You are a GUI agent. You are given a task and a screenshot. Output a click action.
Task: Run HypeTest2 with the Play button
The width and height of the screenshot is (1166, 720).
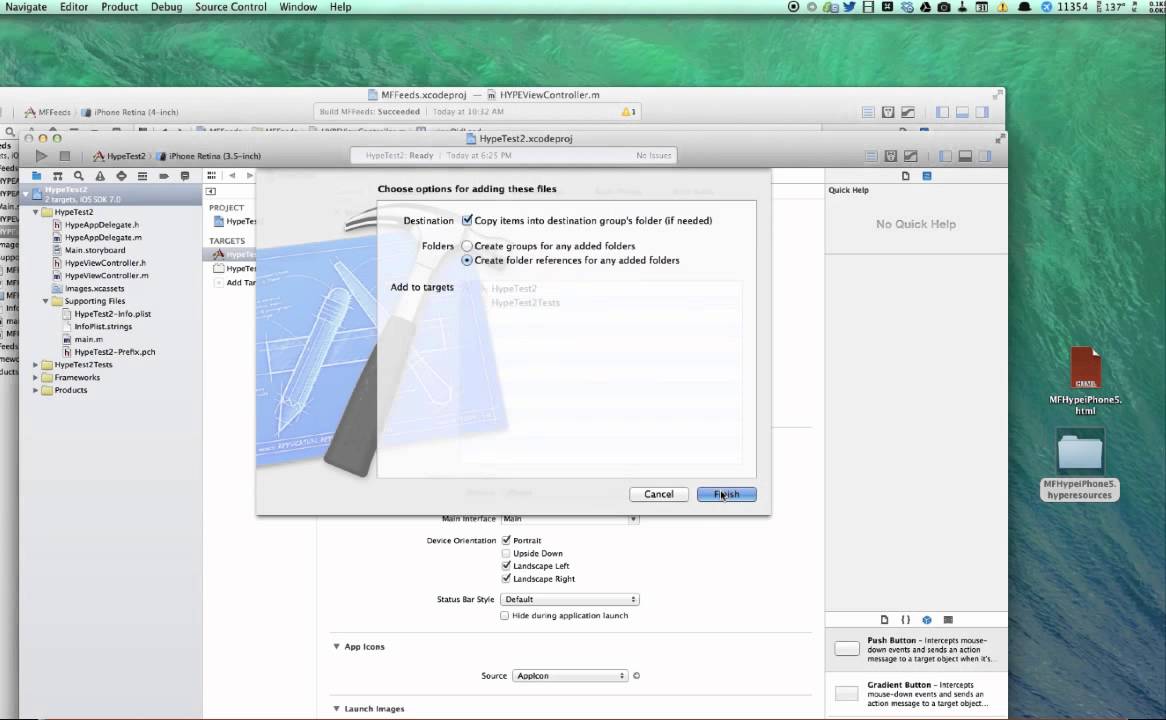(42, 156)
